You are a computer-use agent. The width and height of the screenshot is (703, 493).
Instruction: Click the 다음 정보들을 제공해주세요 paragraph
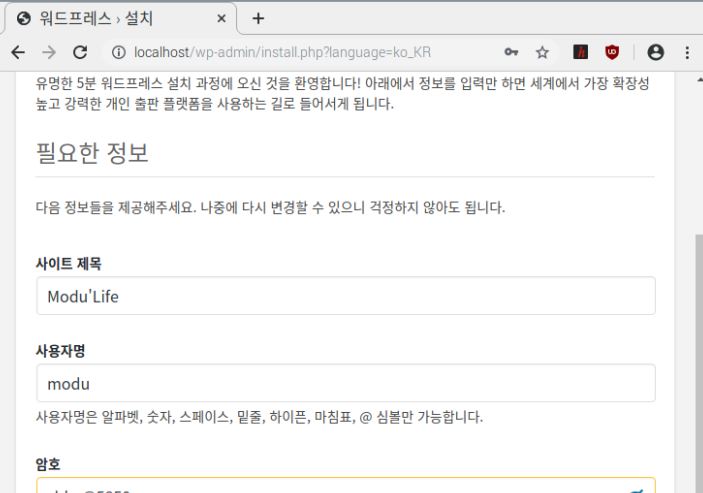[x=270, y=207]
